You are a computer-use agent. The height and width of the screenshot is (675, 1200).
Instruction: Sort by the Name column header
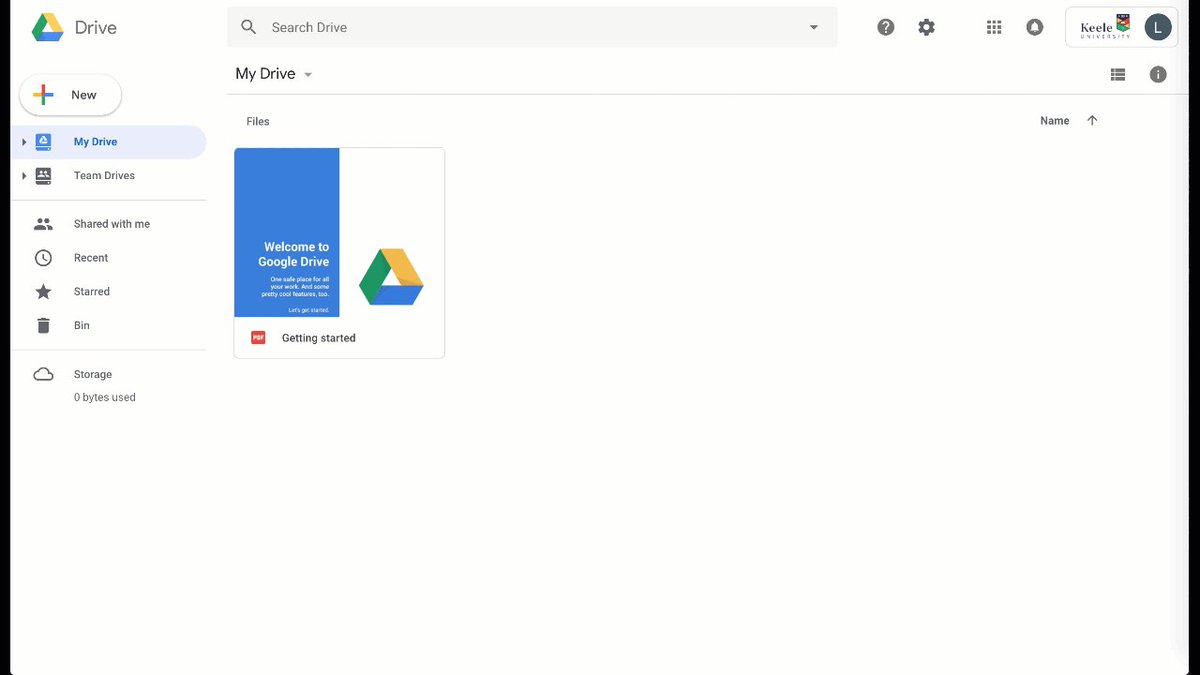pos(1054,121)
